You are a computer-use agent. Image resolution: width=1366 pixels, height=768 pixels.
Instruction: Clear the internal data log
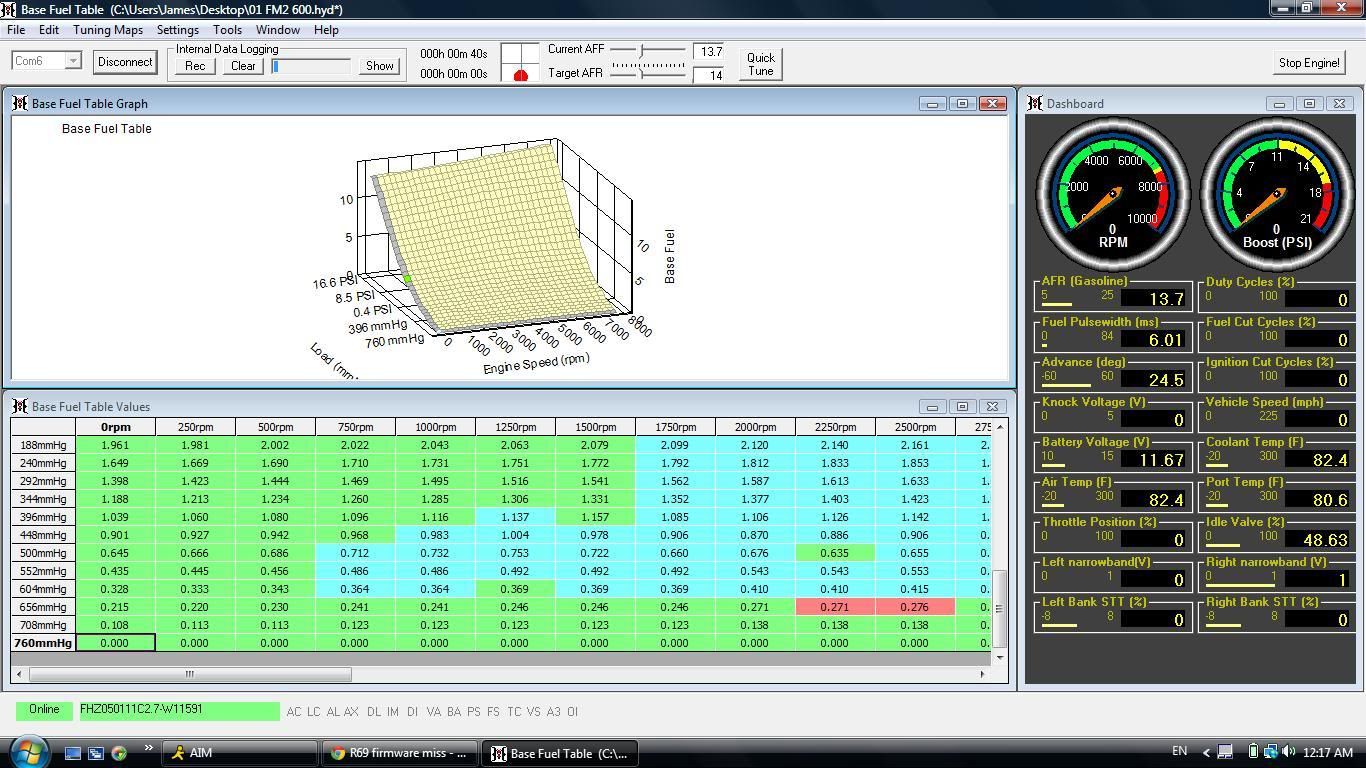pos(243,66)
